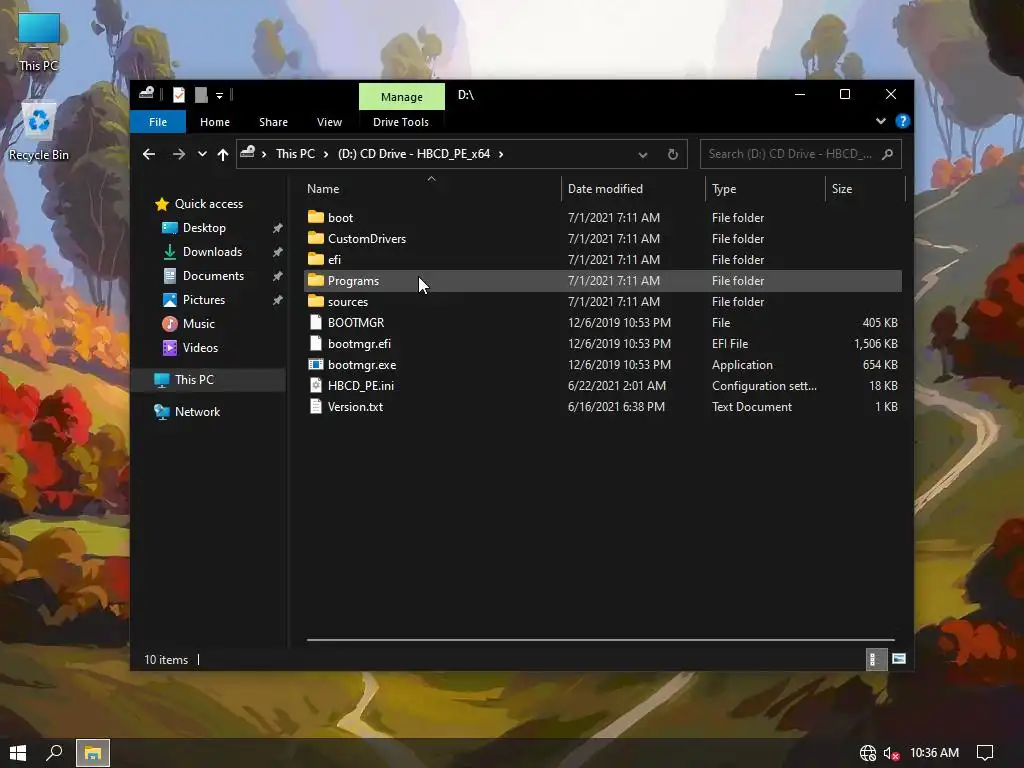Switch to Large icons view layout
The height and width of the screenshot is (768, 1024).
pos(899,659)
